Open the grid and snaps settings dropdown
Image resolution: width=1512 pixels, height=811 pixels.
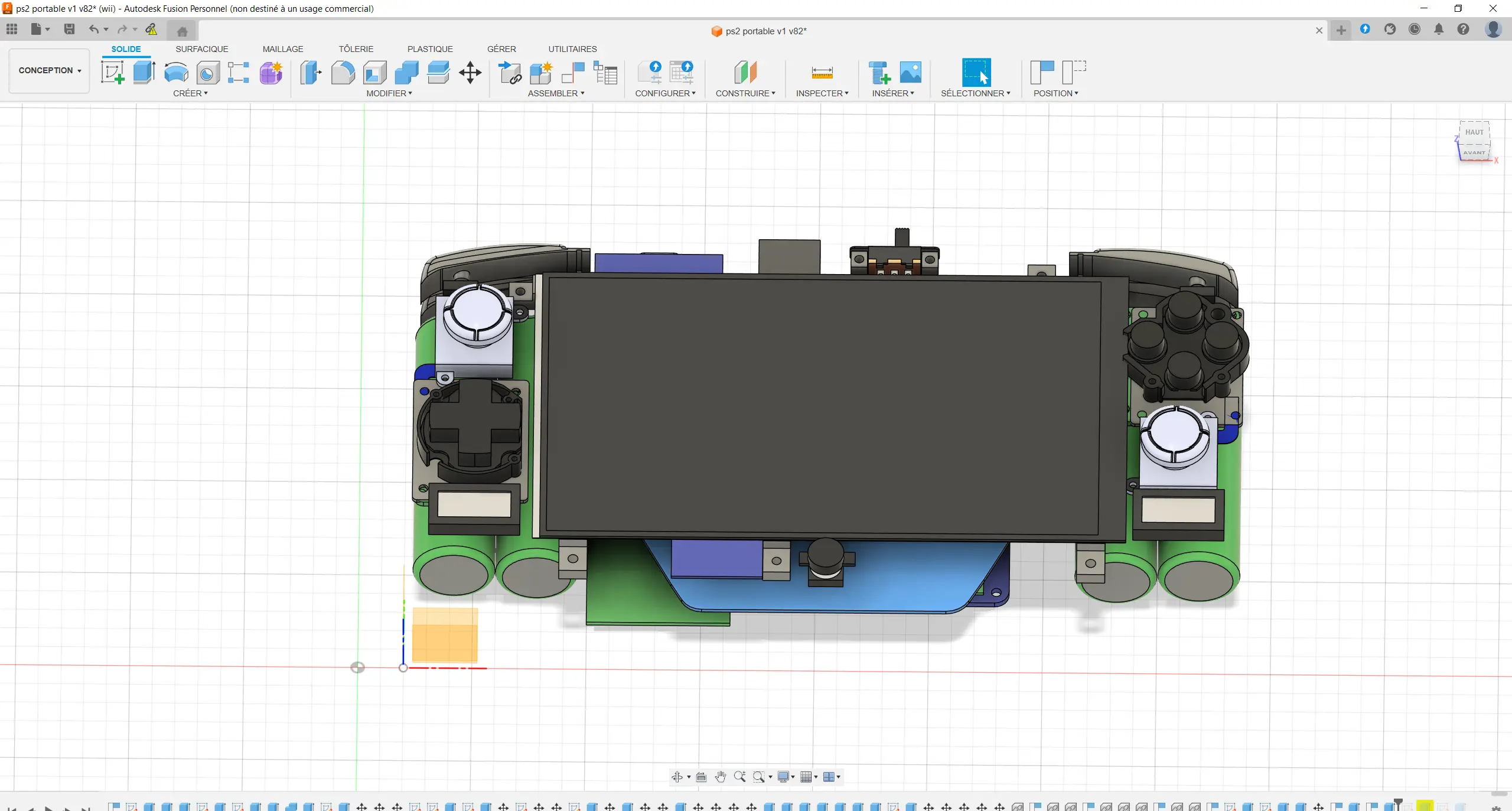pyautogui.click(x=809, y=777)
